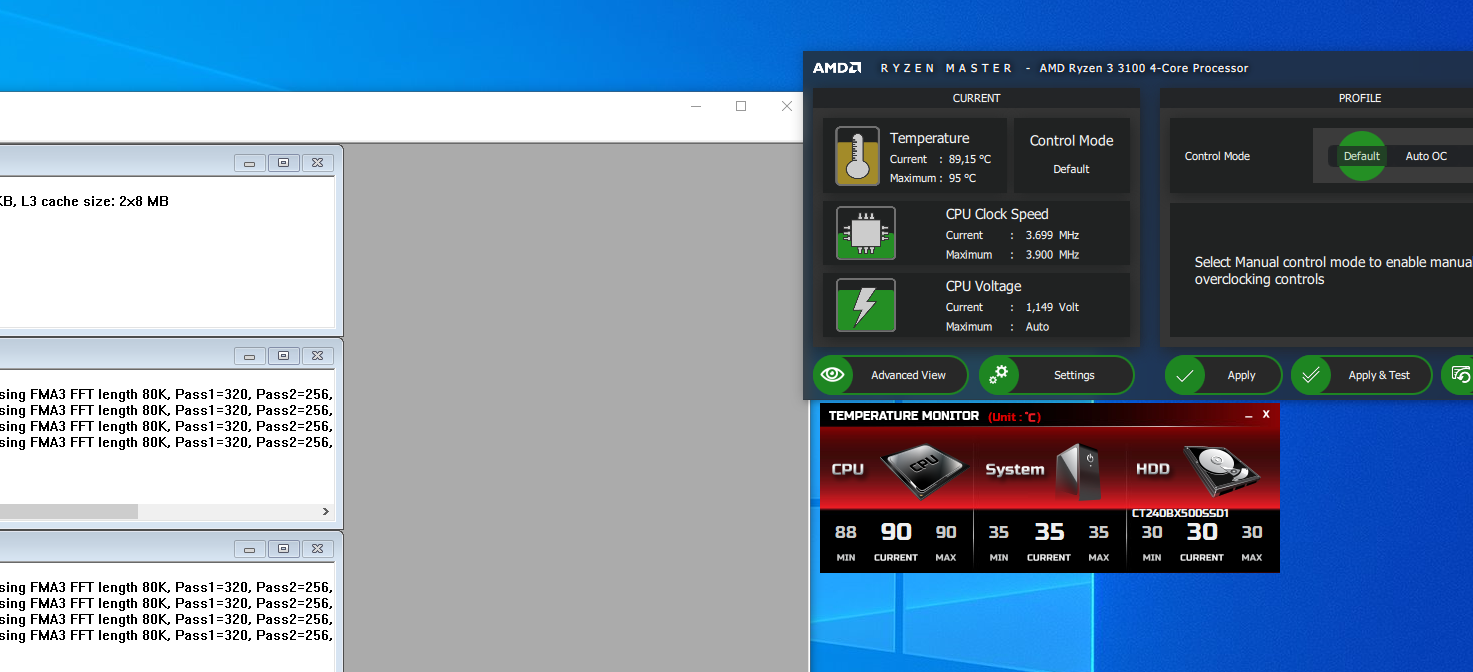Click the CURRENT section header in Ryzen Master
Screen dimensions: 1473x672
[976, 98]
